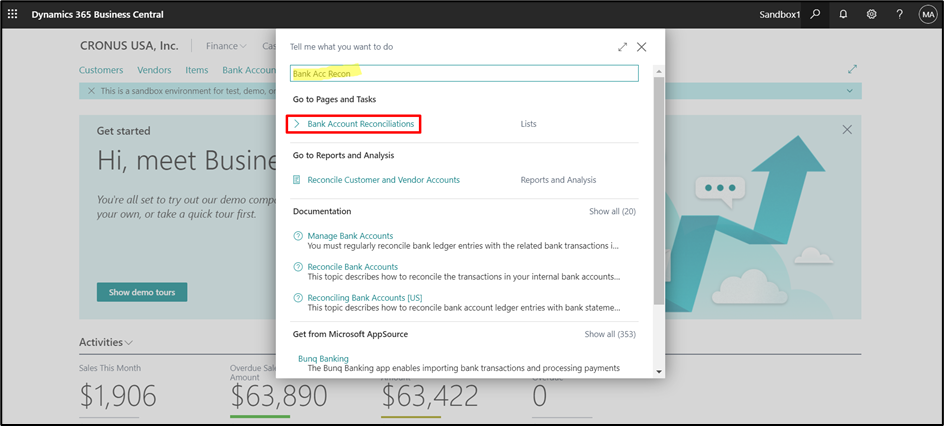Click the $63,422 amount tile
Screen dimensions: 944x426
coord(429,396)
